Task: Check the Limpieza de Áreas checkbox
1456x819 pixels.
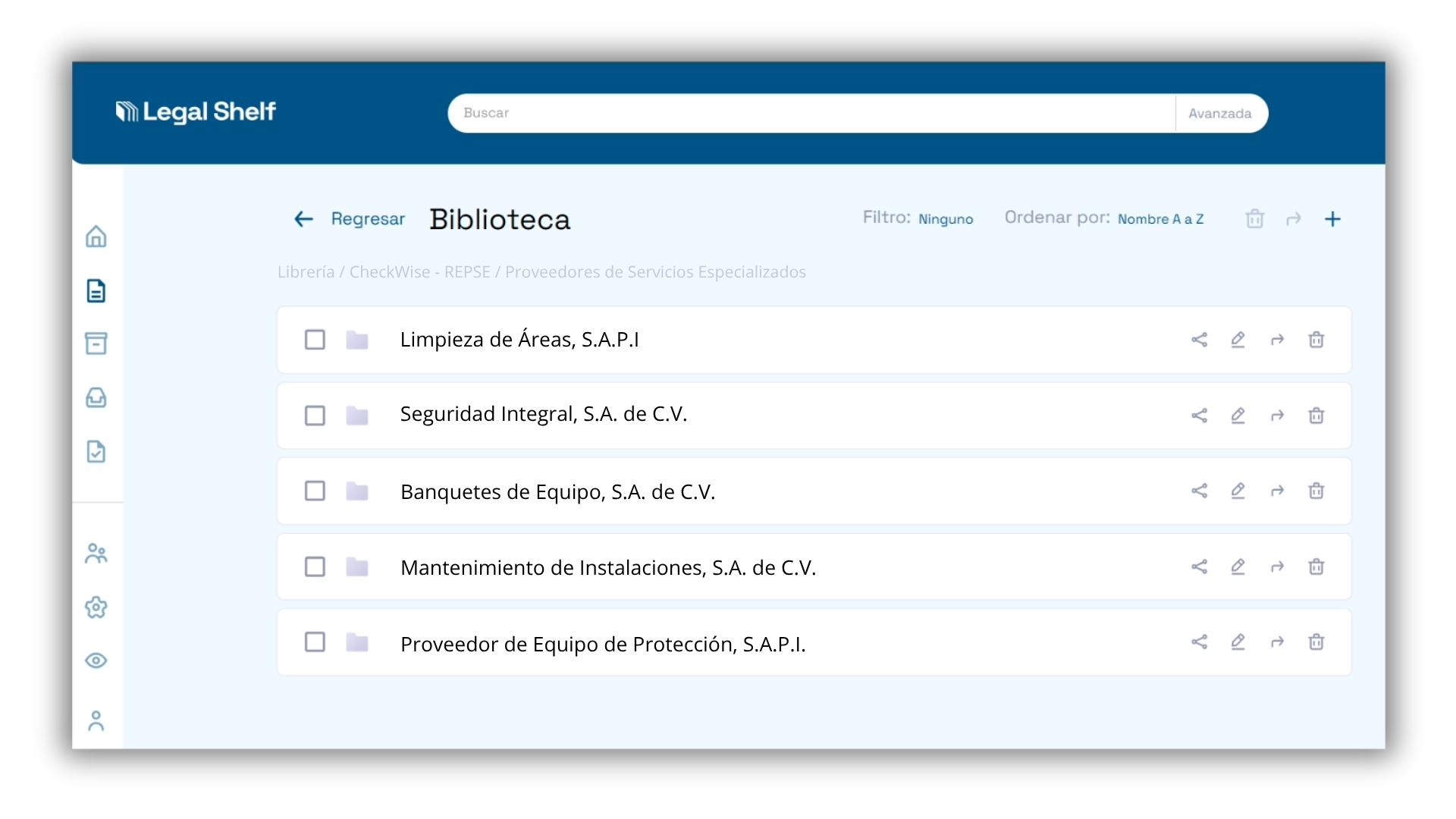Action: click(x=315, y=340)
